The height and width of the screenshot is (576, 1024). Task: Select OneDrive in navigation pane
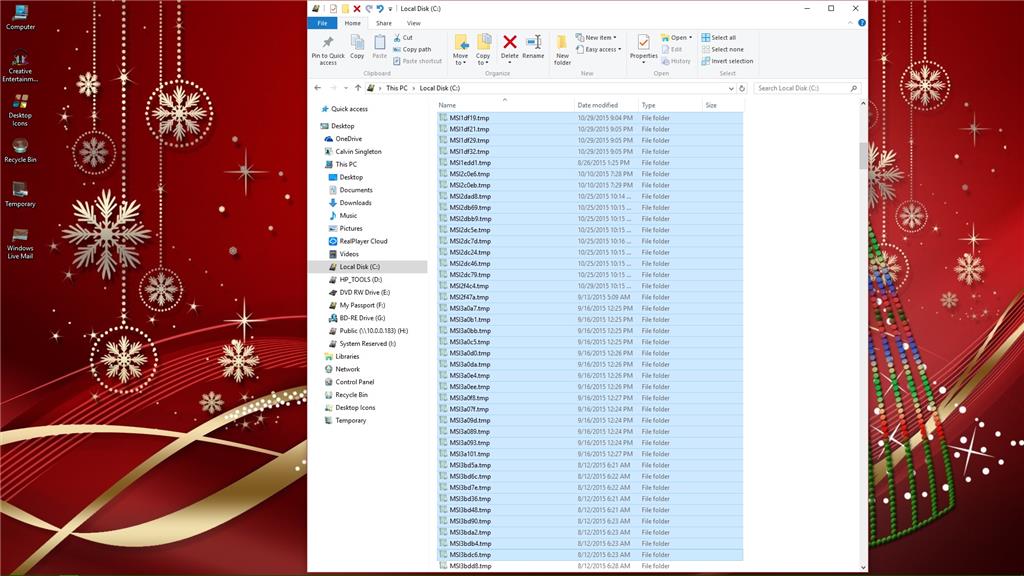click(x=348, y=139)
